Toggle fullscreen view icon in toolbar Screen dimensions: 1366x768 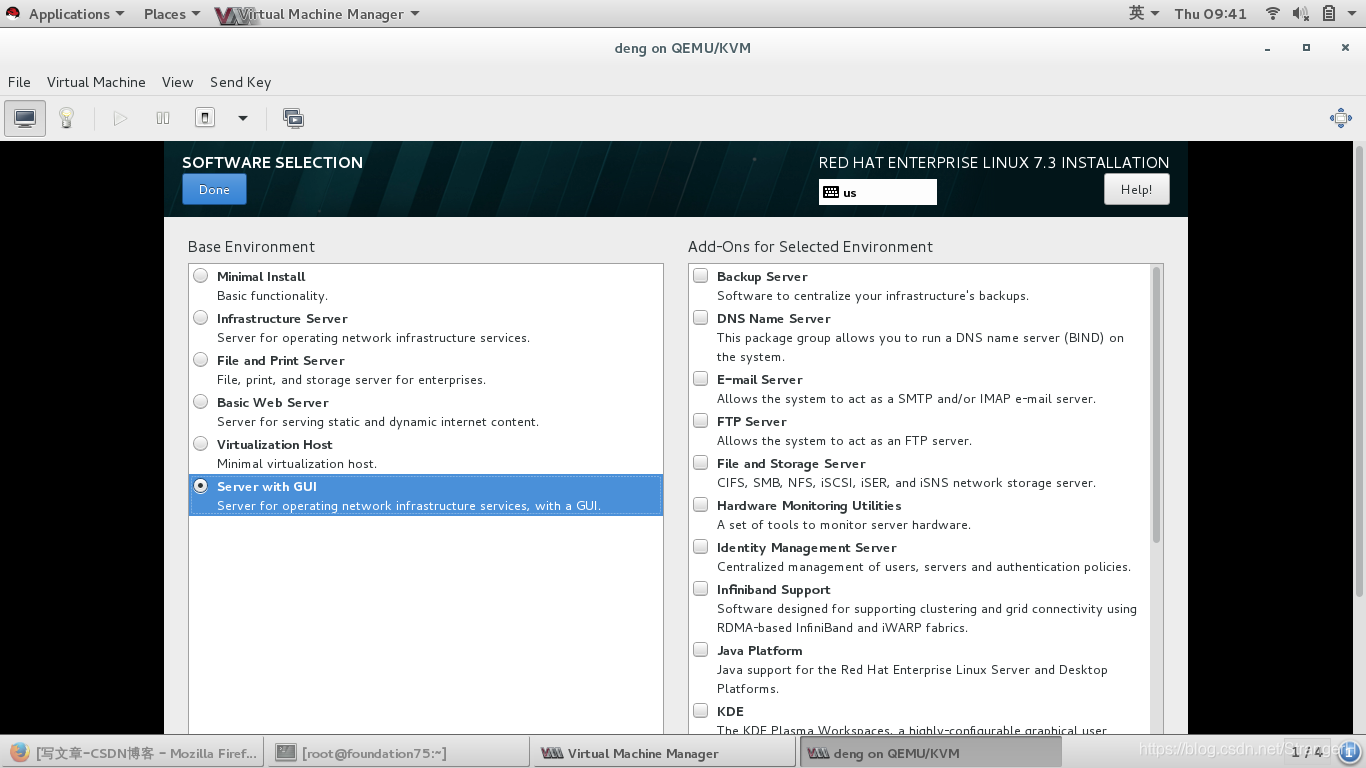[1341, 118]
